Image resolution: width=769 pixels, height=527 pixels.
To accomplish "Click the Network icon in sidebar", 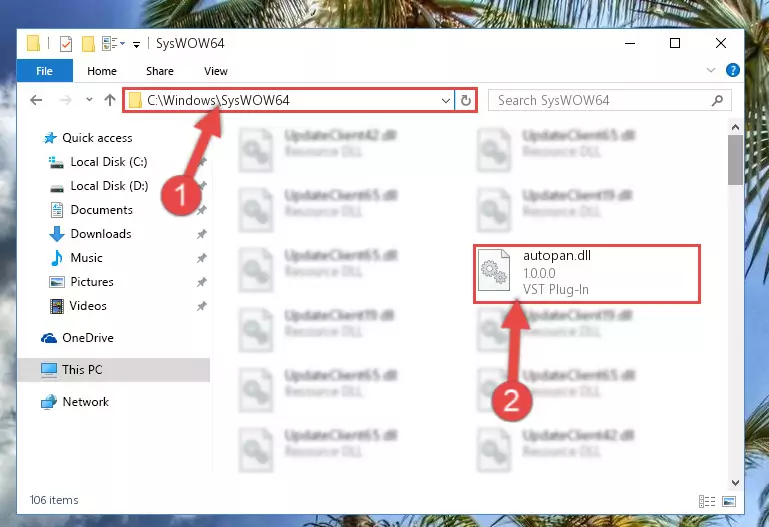I will point(49,402).
